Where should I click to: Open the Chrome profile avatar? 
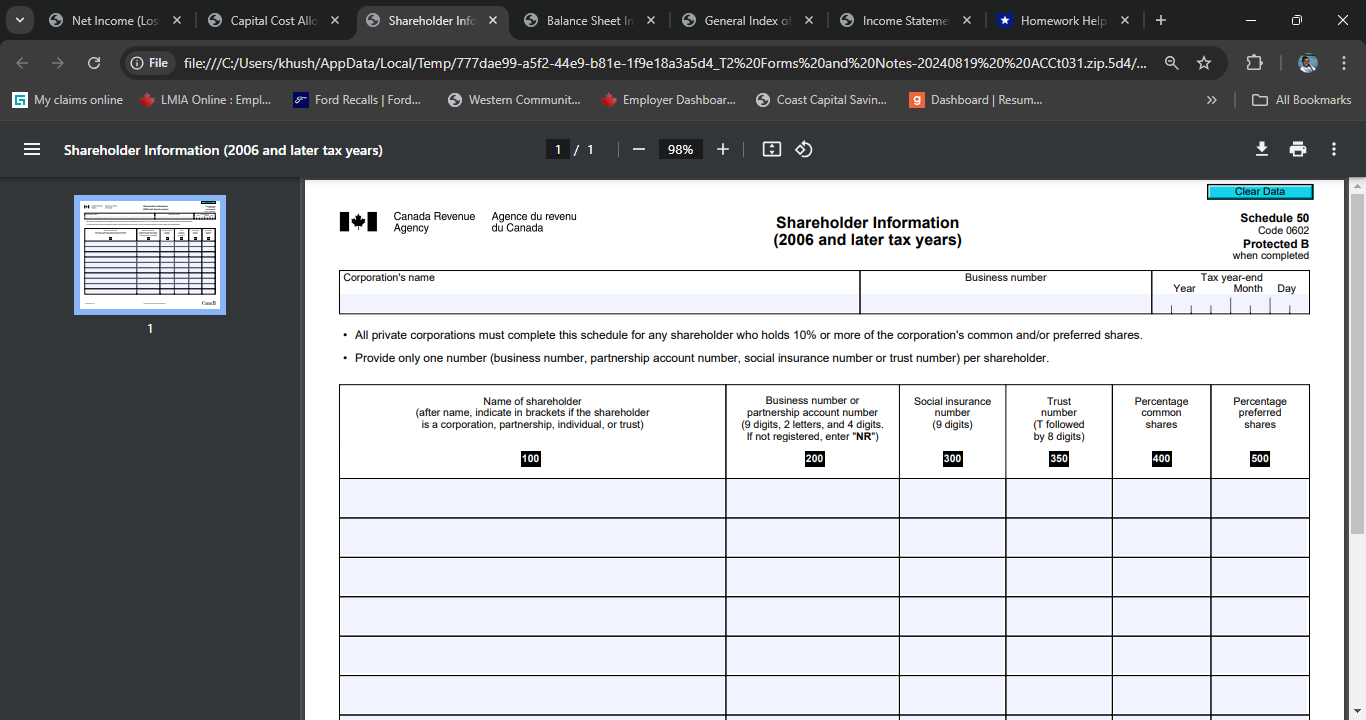click(x=1308, y=63)
